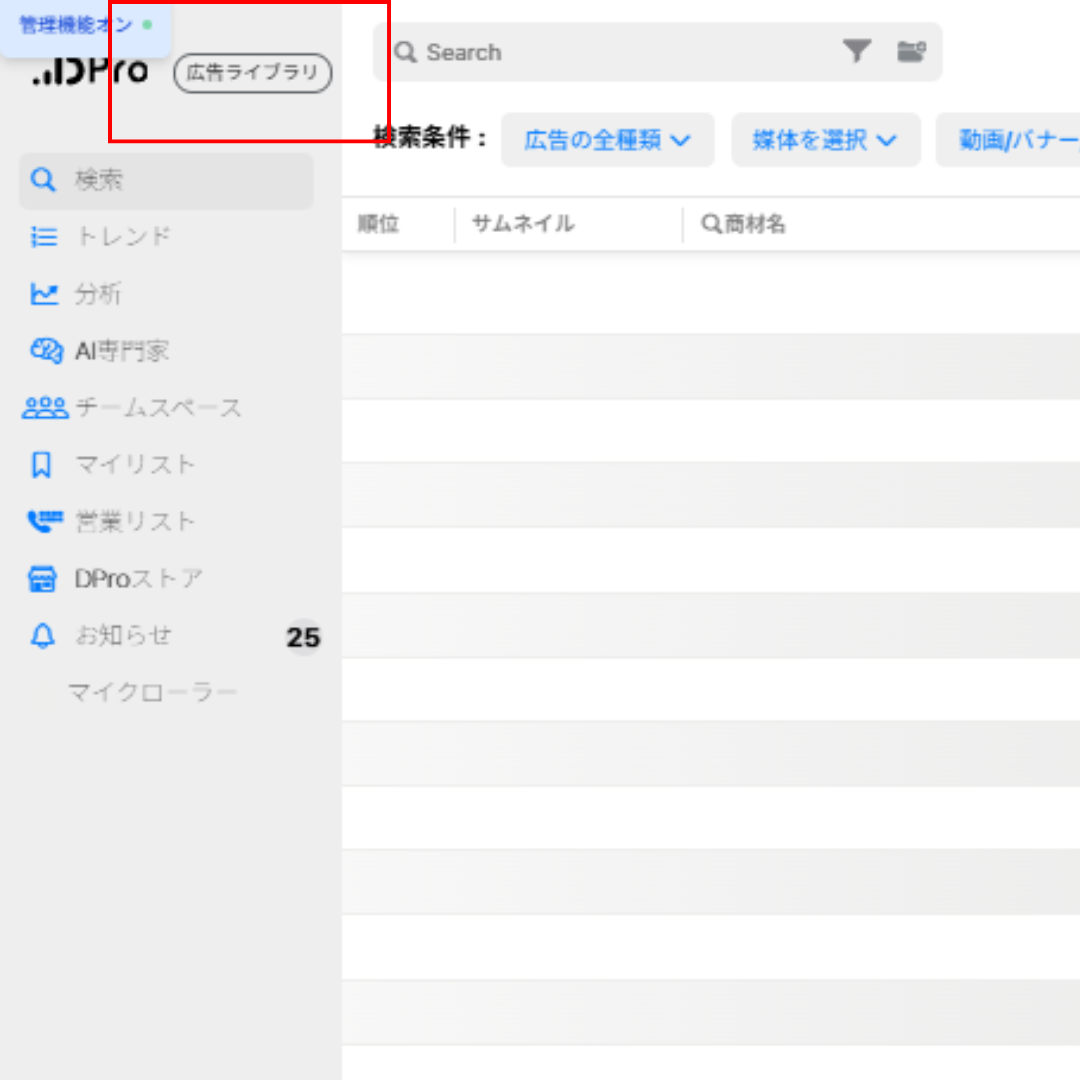Image resolution: width=1080 pixels, height=1080 pixels.
Task: Click the 広告ライブラリ button
Action: coord(252,73)
